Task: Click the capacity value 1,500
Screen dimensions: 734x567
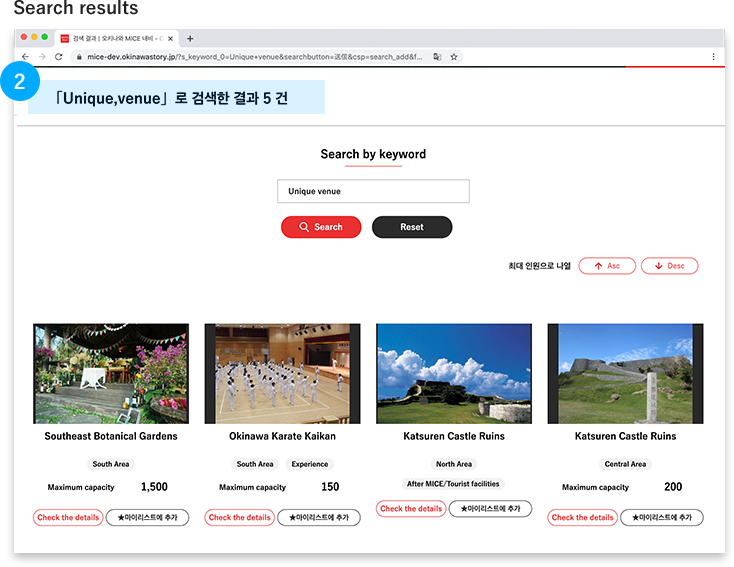Action: [154, 487]
